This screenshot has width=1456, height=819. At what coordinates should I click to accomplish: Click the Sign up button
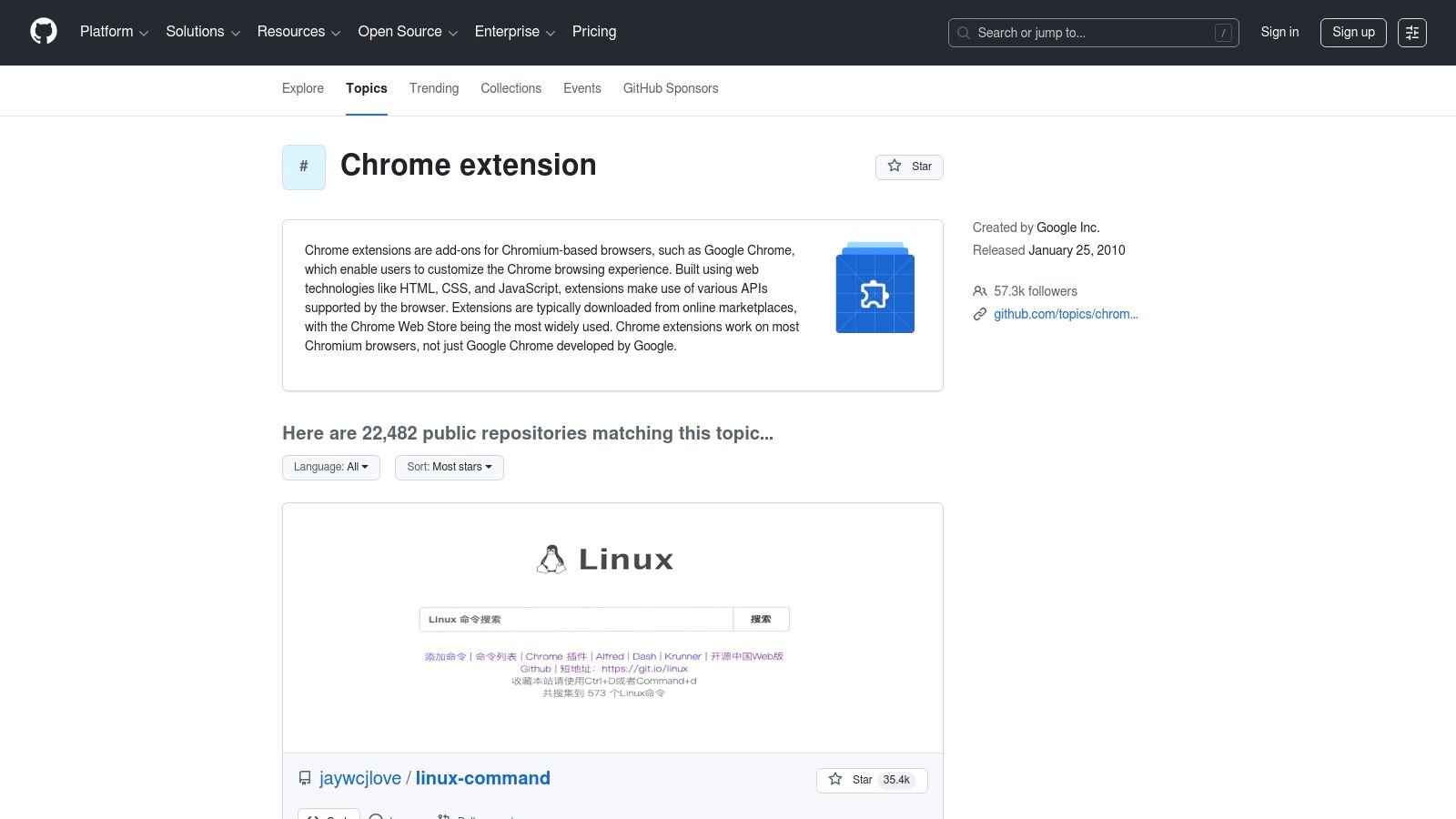pos(1353,32)
